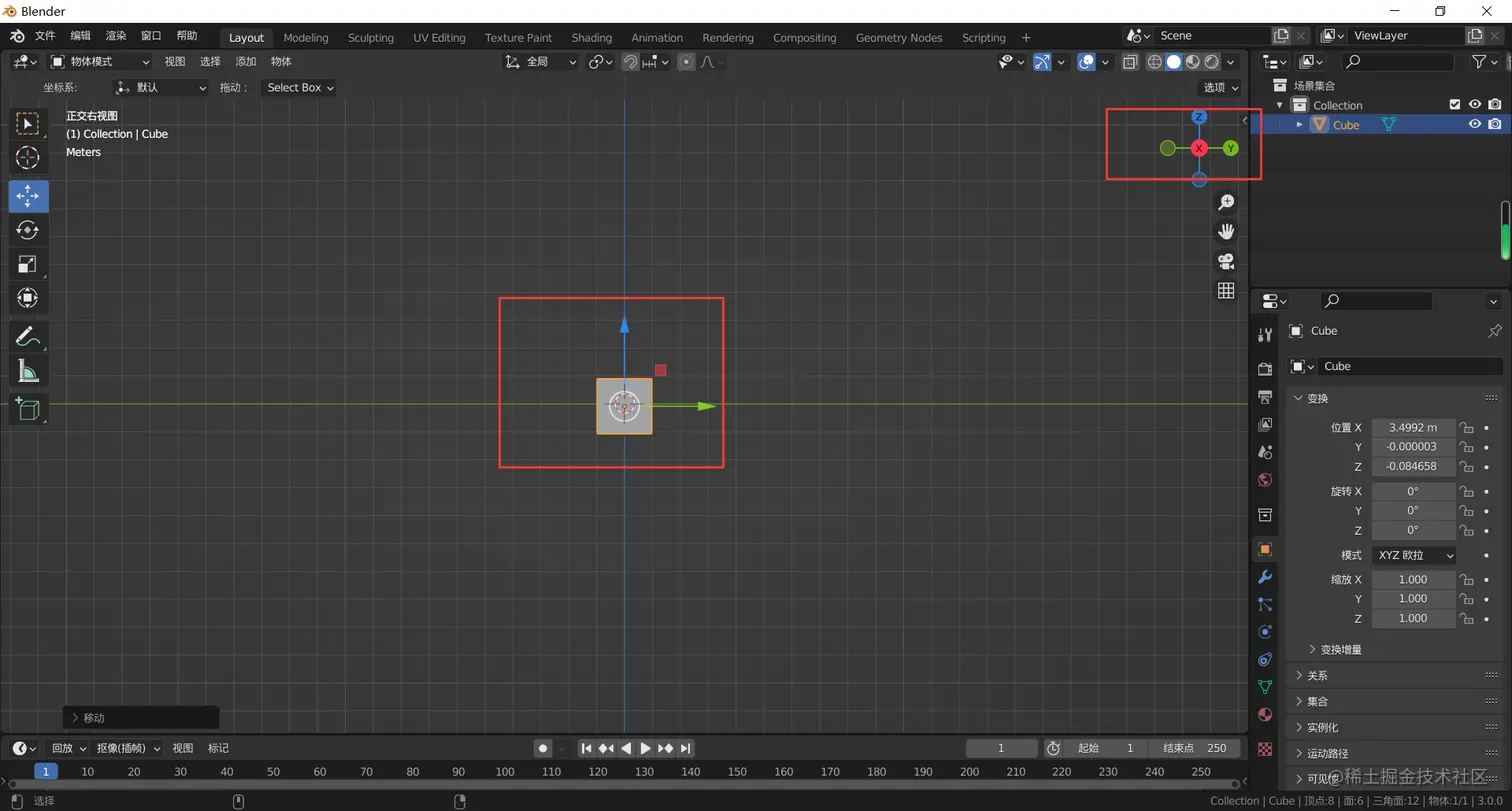The height and width of the screenshot is (811, 1512).
Task: Uncheck the Collection exclude checkbox
Action: [1455, 105]
